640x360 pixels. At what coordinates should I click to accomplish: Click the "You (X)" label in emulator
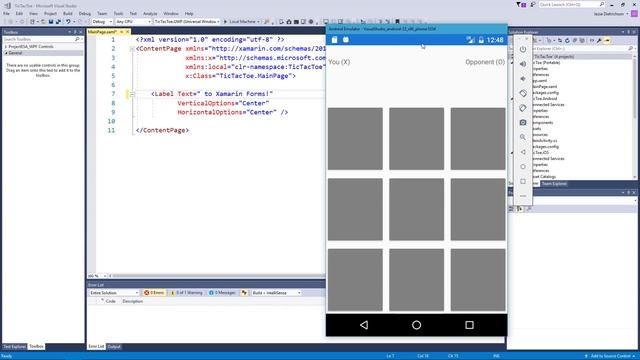pyautogui.click(x=339, y=62)
